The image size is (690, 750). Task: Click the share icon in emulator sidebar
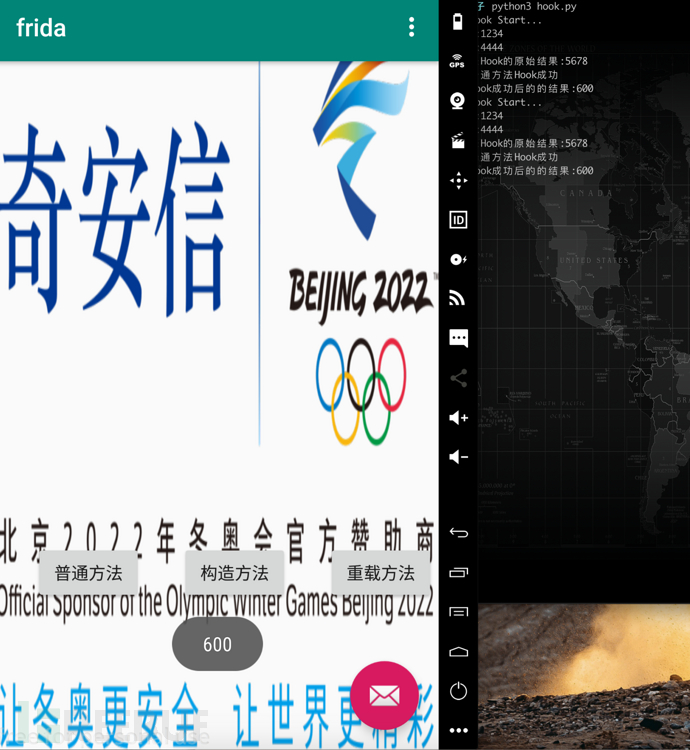(x=458, y=378)
